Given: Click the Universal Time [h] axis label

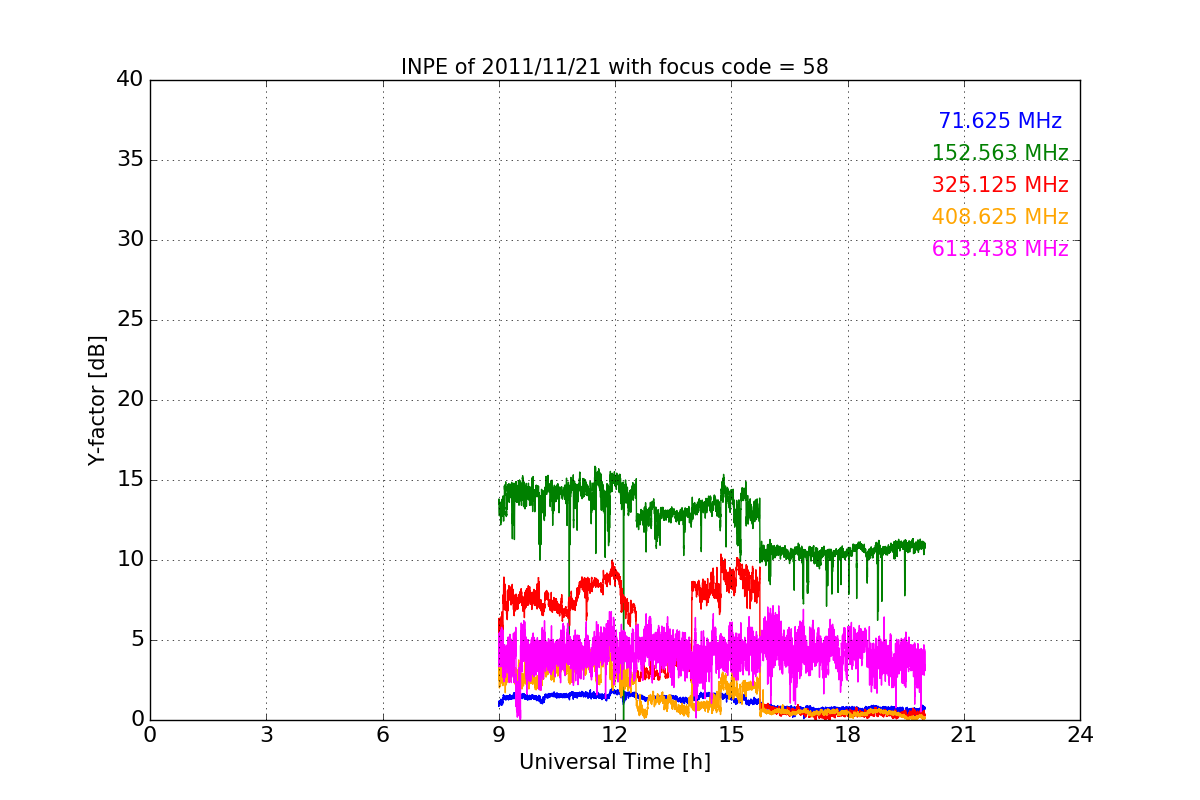Looking at the screenshot, I should click(614, 762).
